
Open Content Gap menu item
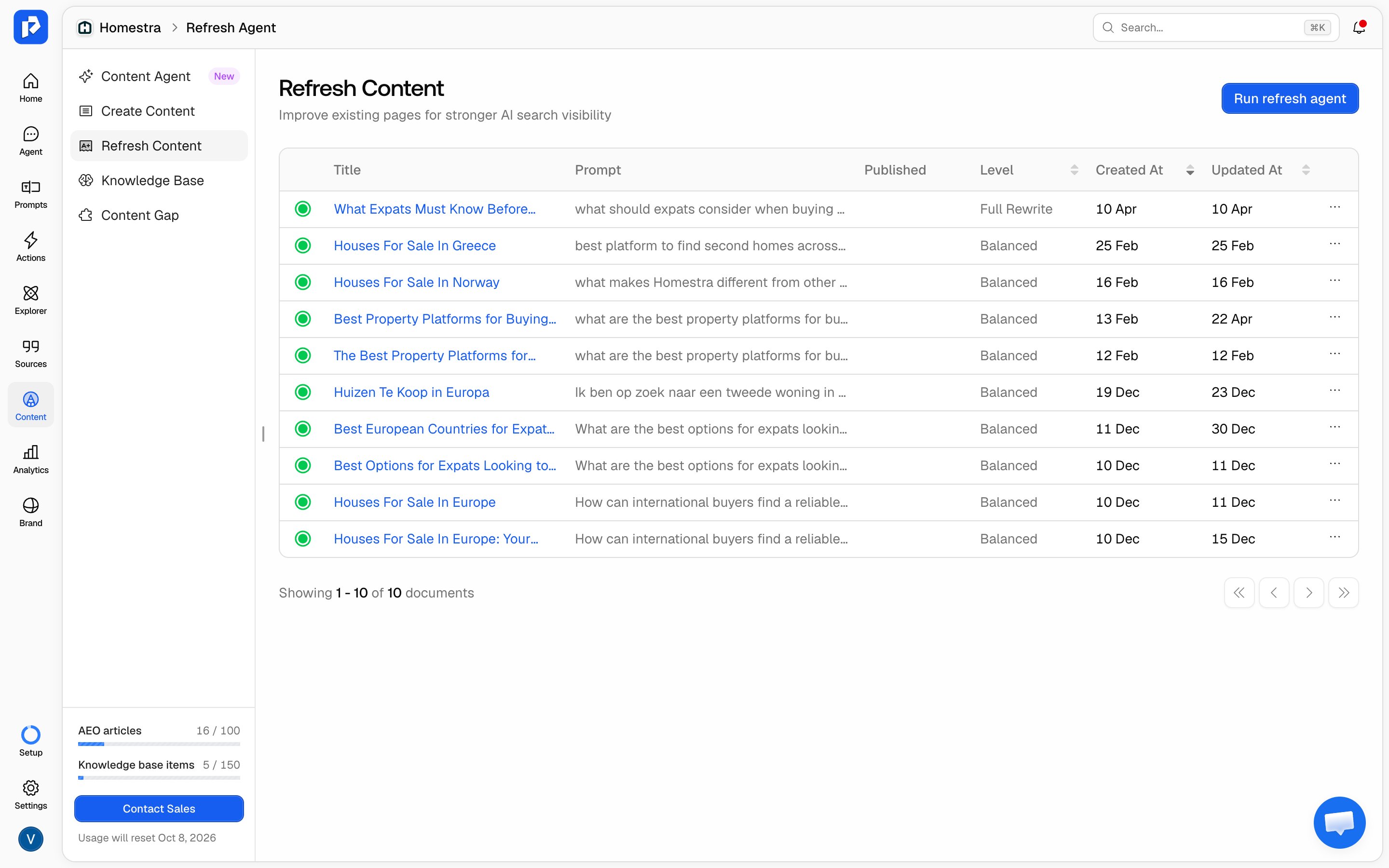(x=159, y=215)
